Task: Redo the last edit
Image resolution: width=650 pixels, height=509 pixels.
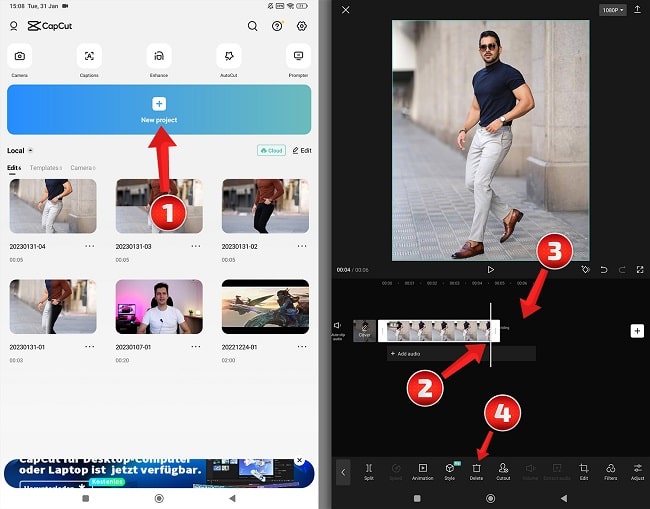Action: tap(622, 269)
